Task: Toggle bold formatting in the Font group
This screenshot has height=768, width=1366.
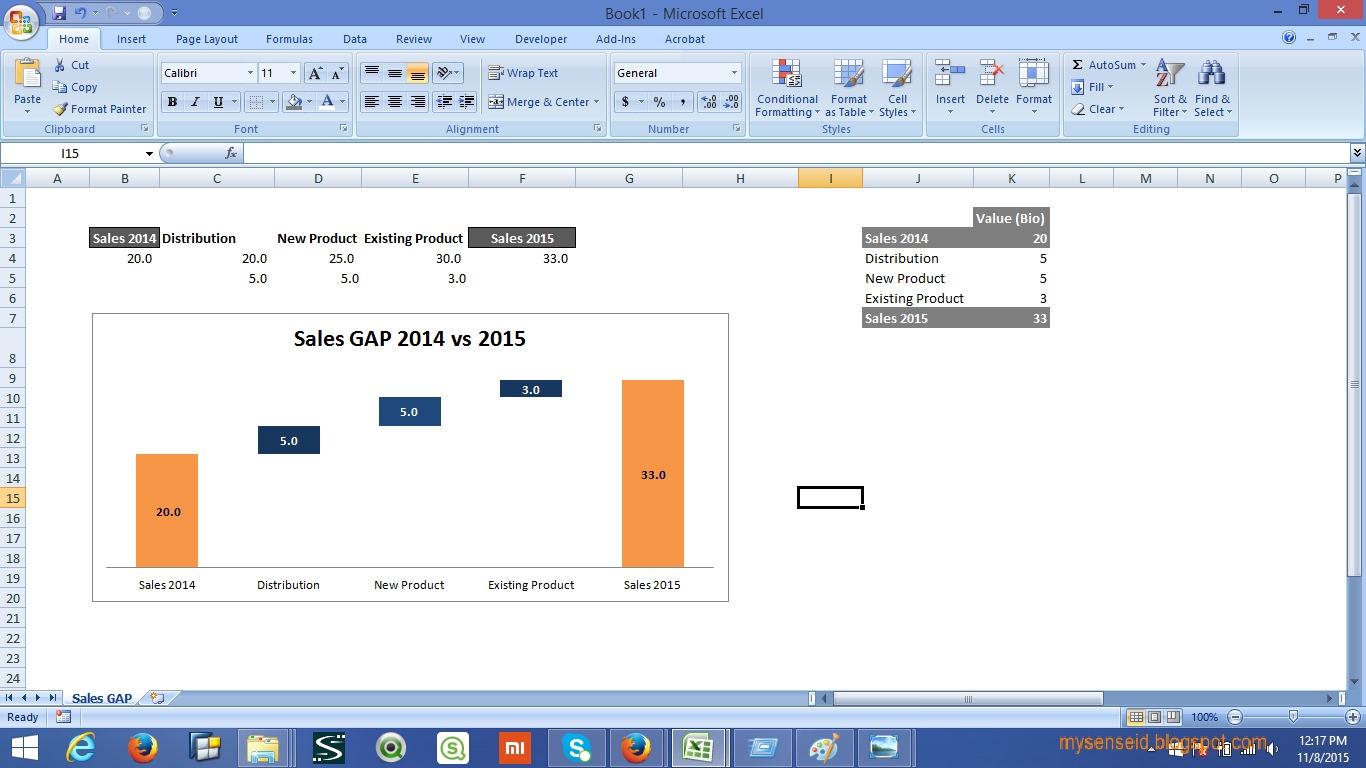Action: [171, 101]
